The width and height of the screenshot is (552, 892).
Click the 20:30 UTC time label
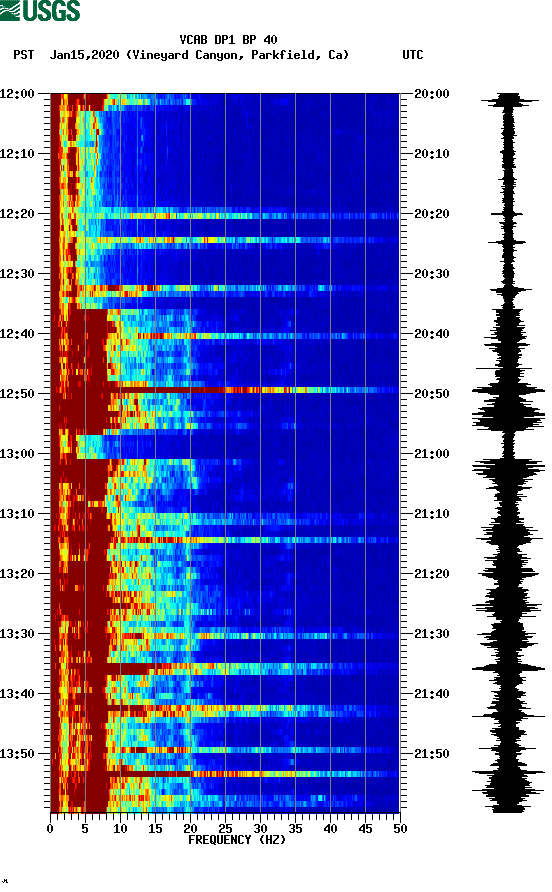tap(432, 274)
